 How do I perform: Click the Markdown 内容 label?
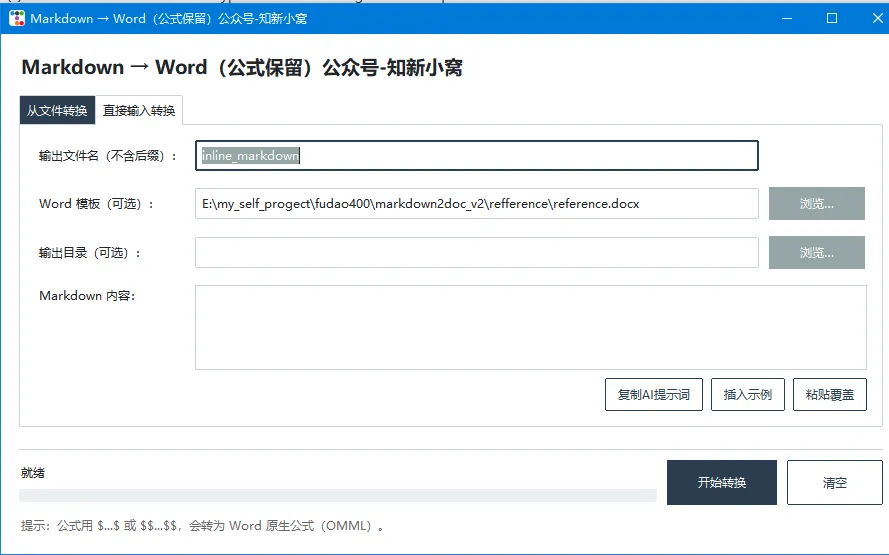coord(87,295)
